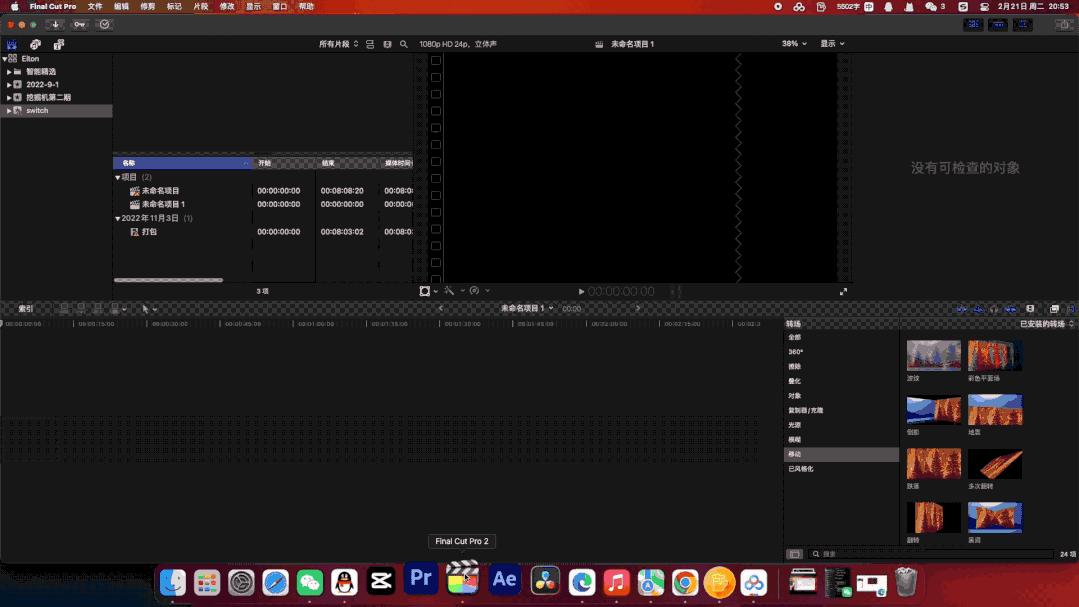Toggle the timeline index 索引 button
This screenshot has height=607, width=1079.
(26, 309)
